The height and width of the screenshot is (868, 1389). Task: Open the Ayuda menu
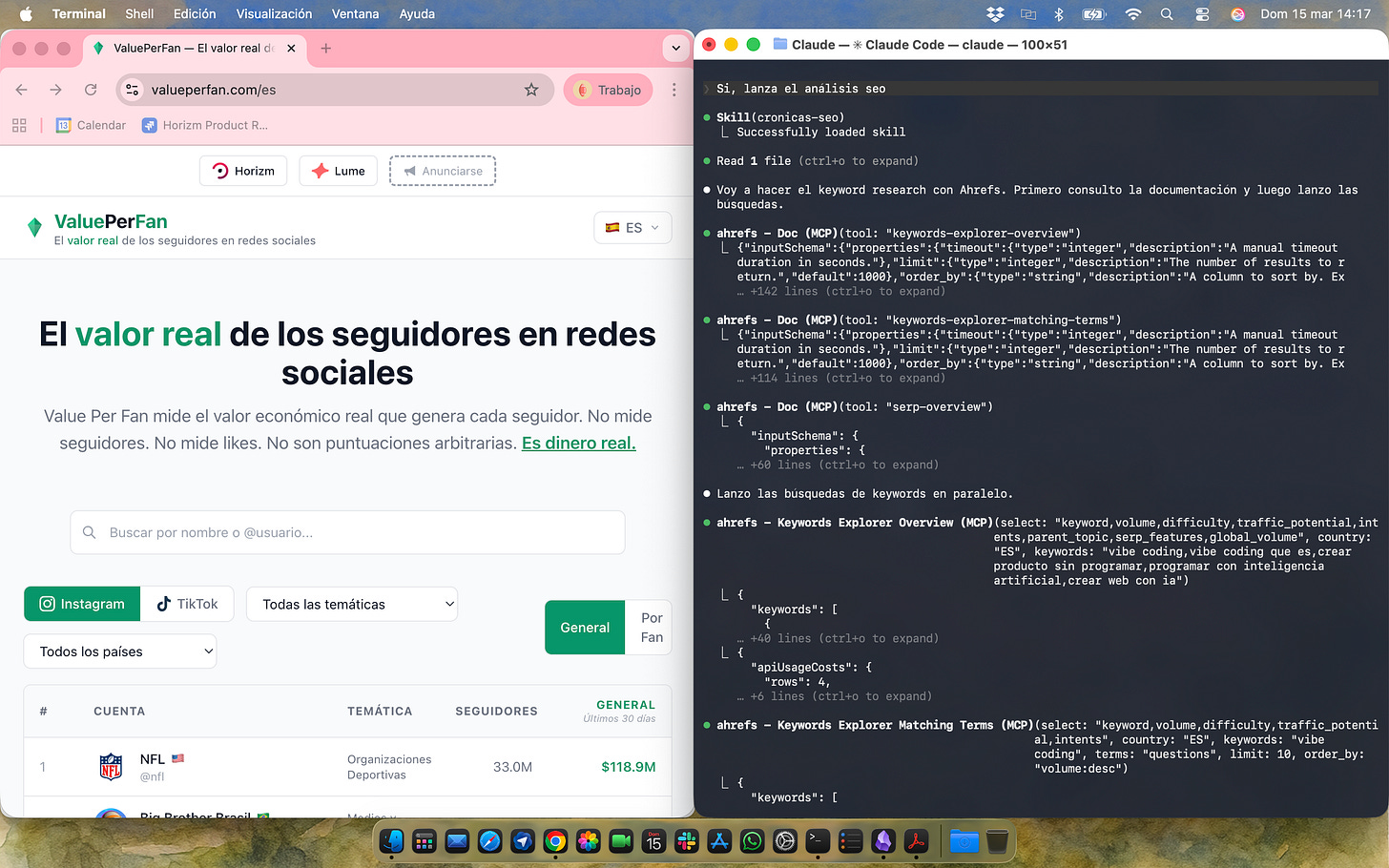click(x=417, y=14)
